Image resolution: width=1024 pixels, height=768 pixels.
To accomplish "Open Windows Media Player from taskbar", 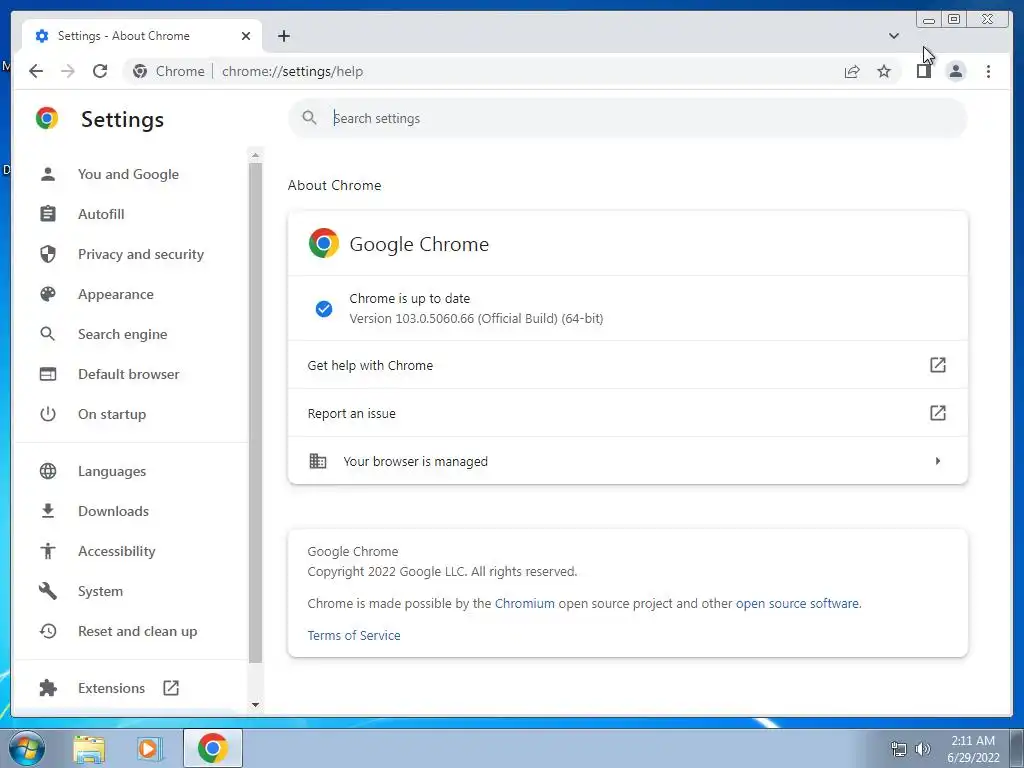I will [149, 748].
